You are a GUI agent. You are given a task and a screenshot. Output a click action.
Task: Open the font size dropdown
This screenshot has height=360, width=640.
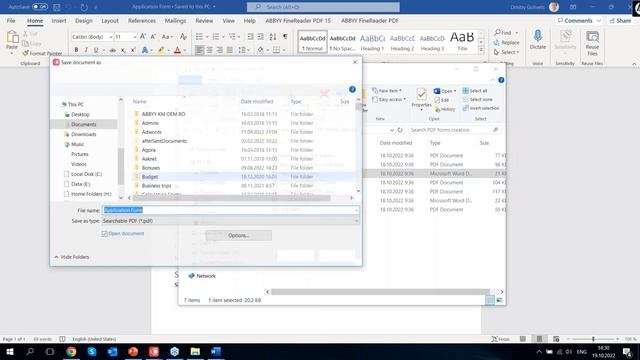[135, 37]
